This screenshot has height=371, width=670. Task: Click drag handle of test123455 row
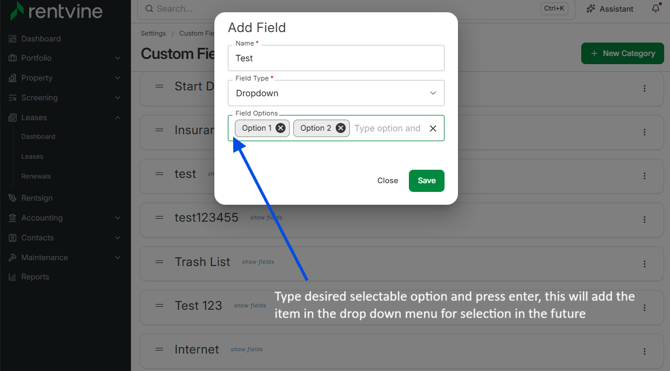[x=159, y=218]
